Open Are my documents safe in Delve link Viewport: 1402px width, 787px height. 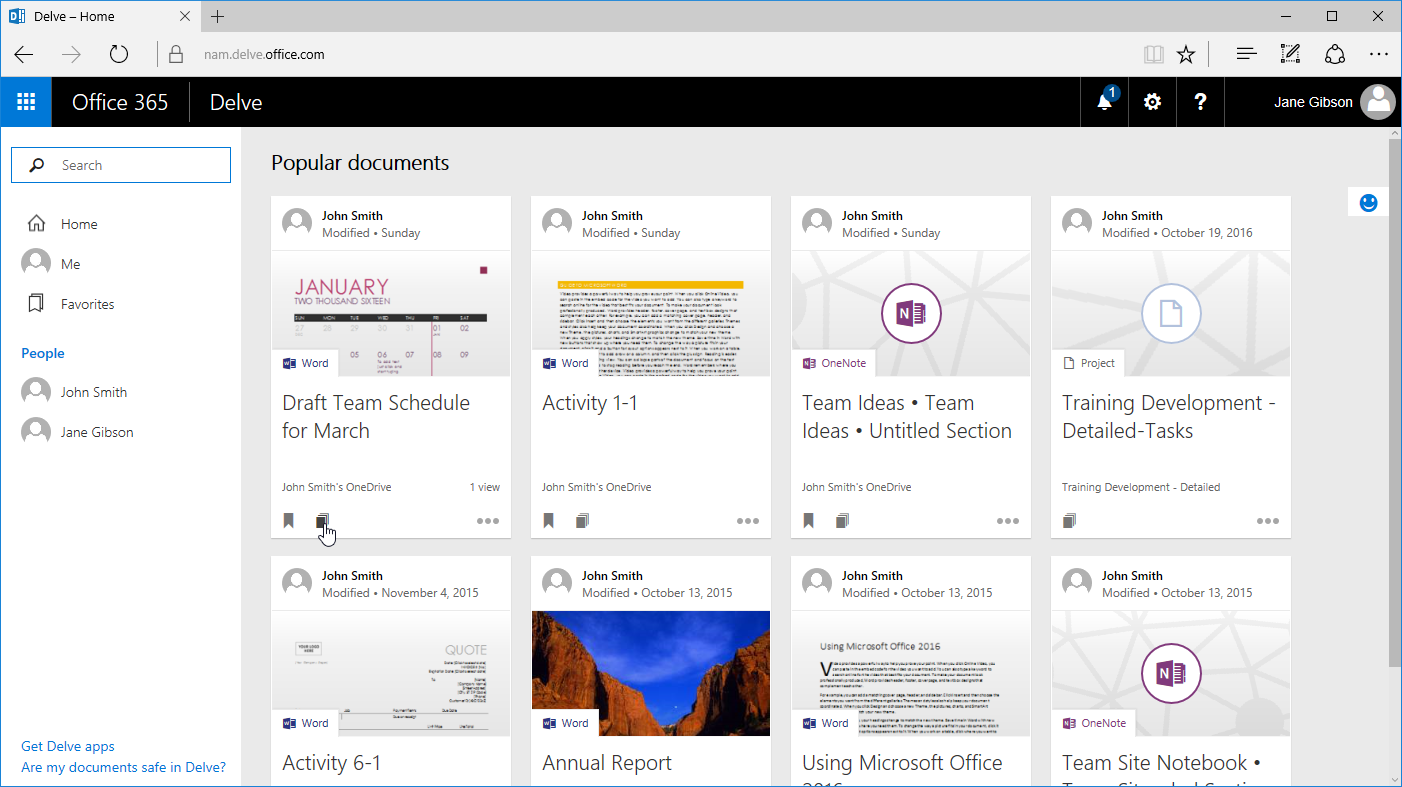124,767
